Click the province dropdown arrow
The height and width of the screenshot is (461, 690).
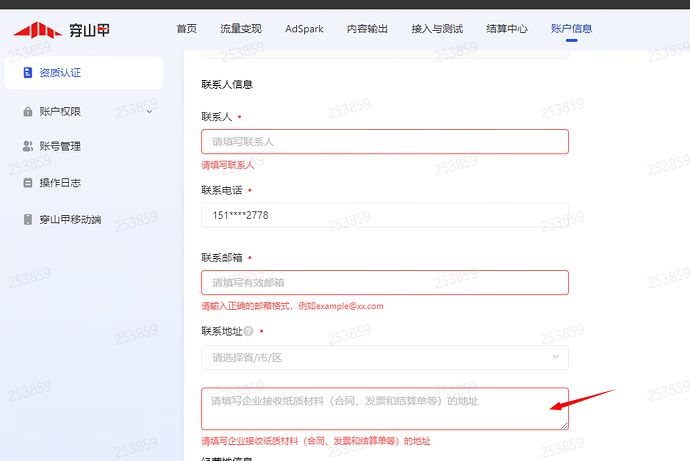[x=555, y=357]
